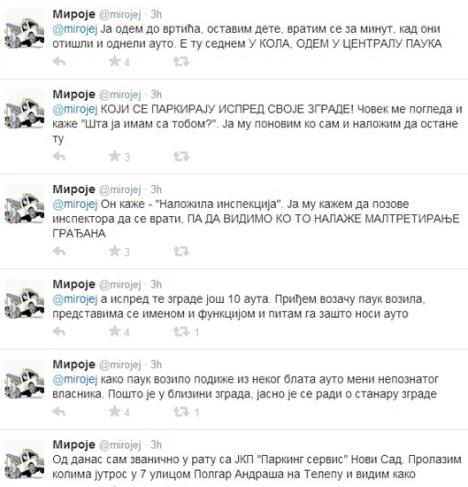Open @mirojej mention in the first tweet
Image resolution: width=468 pixels, height=487 pixels.
(x=75, y=29)
